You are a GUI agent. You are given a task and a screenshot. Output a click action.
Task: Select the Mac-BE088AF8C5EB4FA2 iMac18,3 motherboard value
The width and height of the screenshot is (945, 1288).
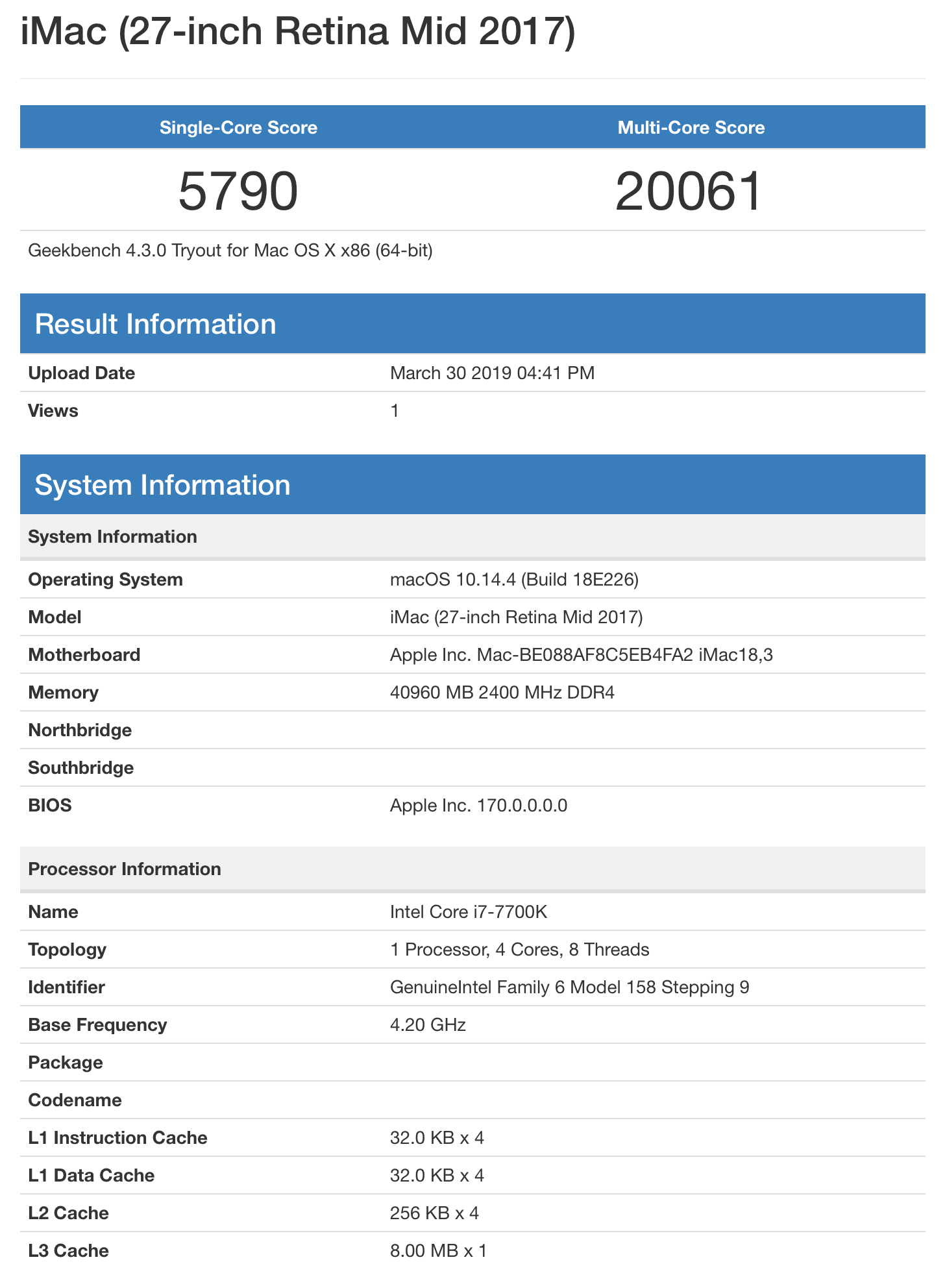582,655
